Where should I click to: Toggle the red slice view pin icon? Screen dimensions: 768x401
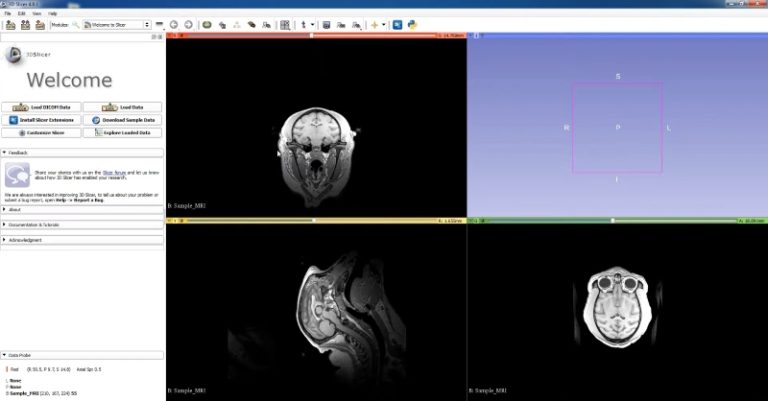tap(170, 36)
